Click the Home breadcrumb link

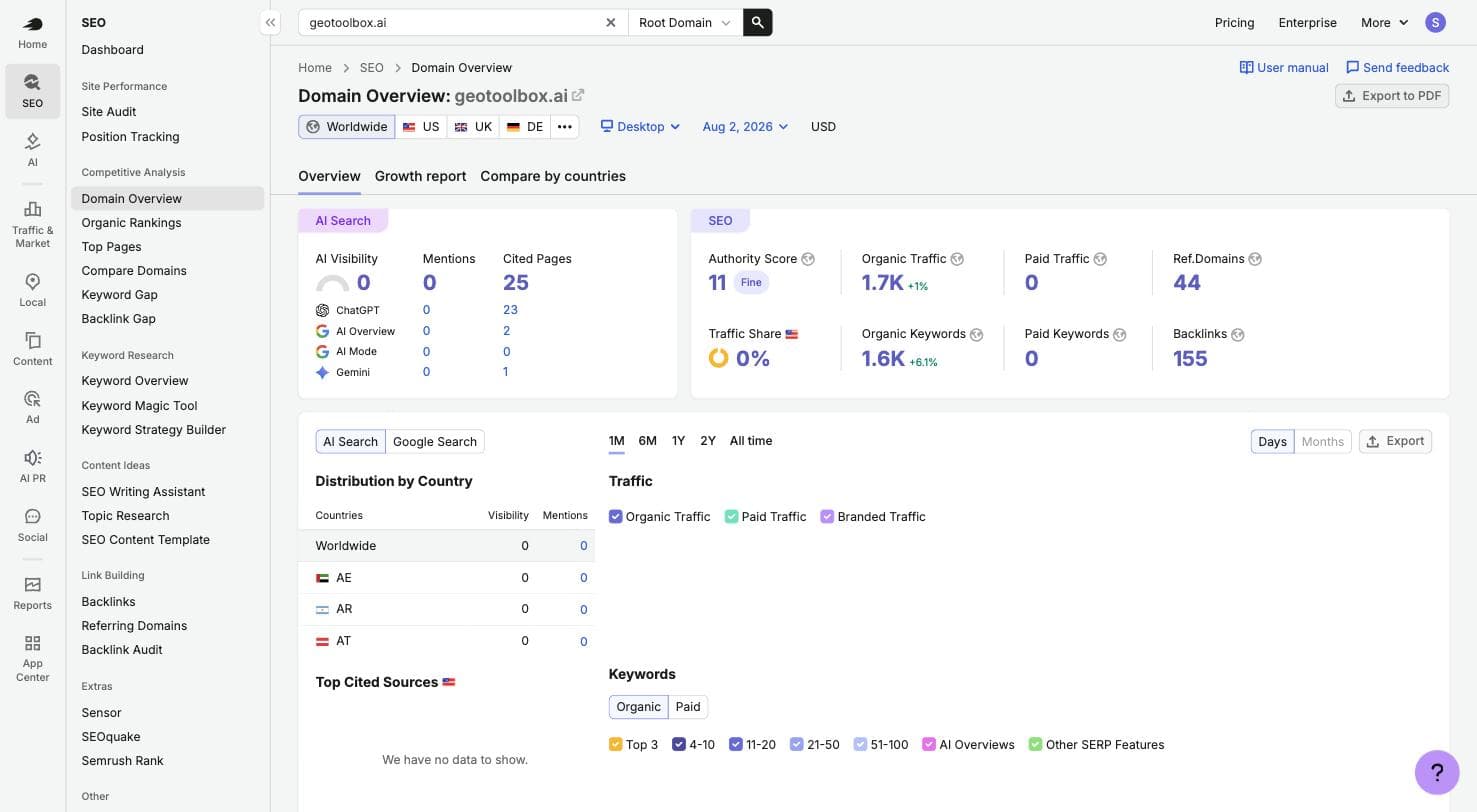tap(315, 68)
